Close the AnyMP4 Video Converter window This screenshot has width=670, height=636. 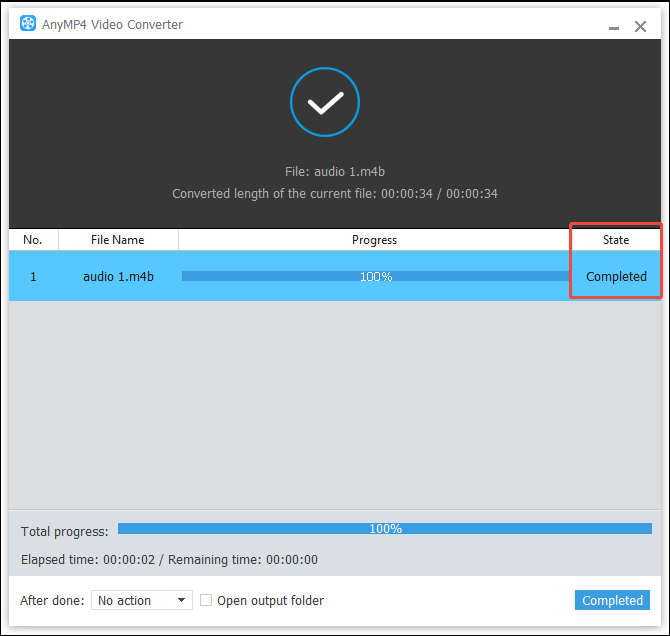click(640, 26)
